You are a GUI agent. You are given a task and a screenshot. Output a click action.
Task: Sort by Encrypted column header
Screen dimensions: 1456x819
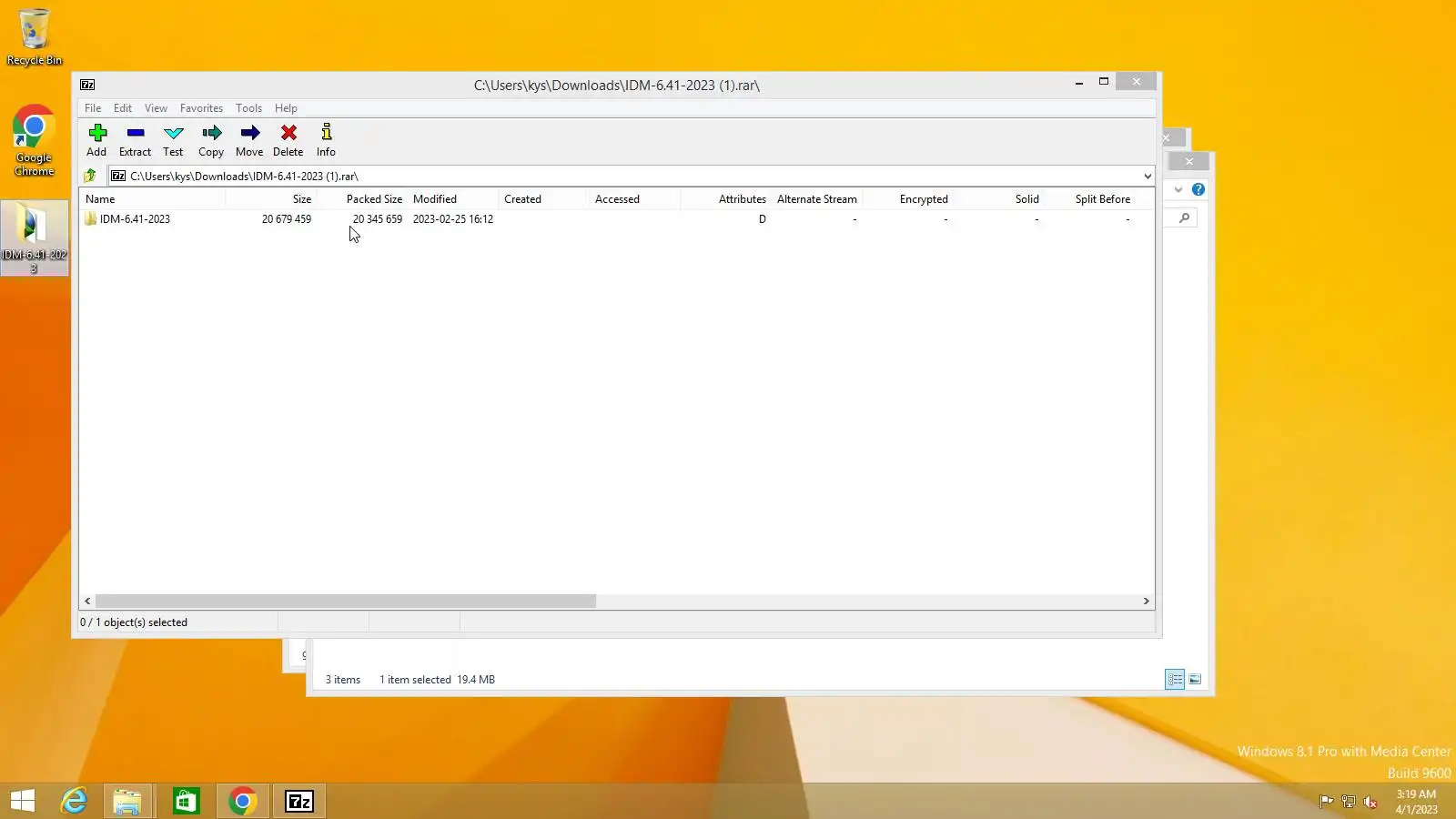pos(907,199)
